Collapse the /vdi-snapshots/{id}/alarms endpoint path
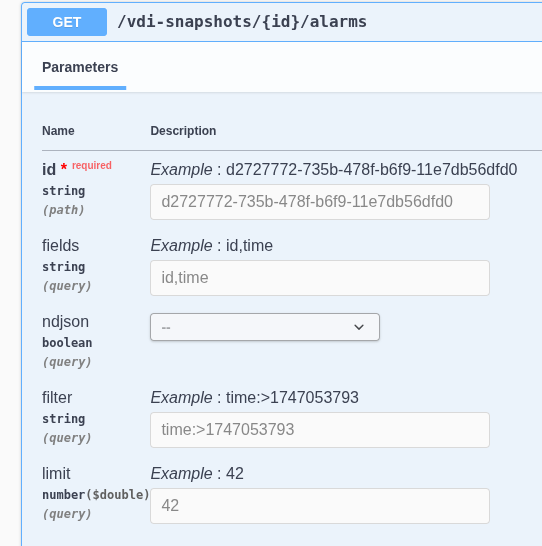Screen dimensions: 542x546 [242, 22]
